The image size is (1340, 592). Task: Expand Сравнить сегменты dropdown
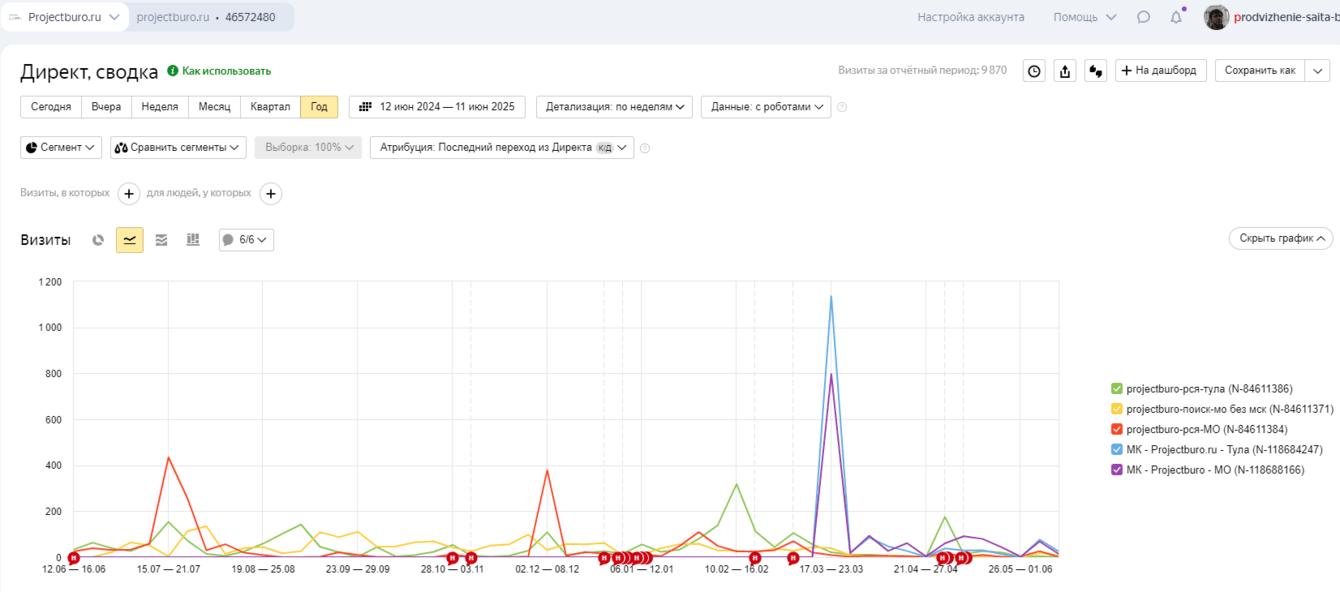(x=178, y=148)
